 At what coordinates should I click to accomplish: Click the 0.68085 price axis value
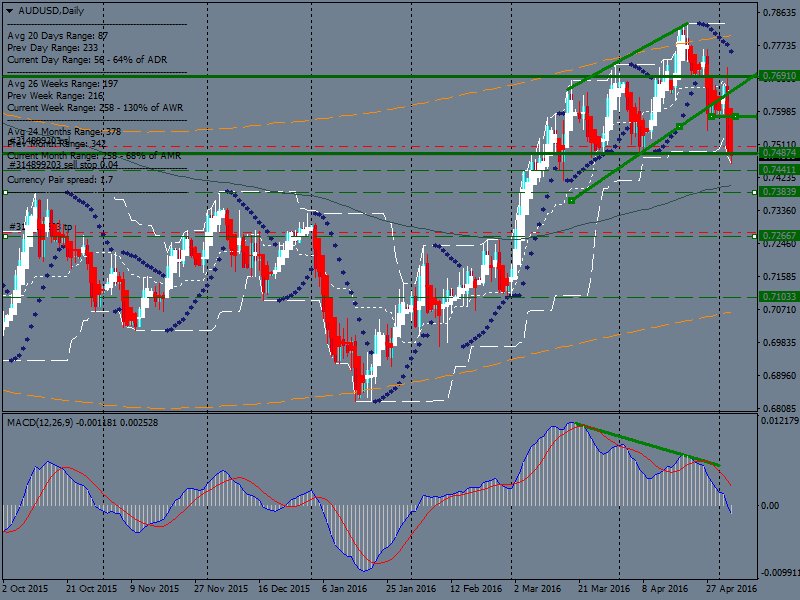[779, 409]
